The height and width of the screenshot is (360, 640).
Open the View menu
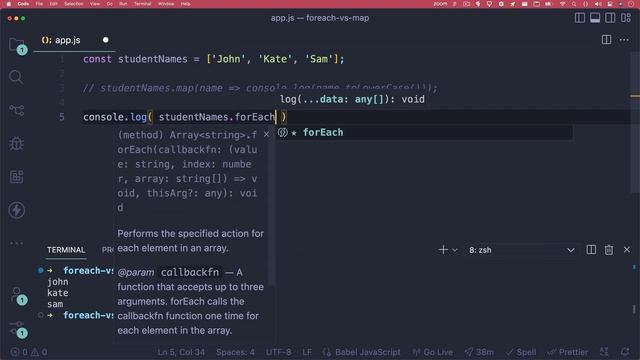95,4
